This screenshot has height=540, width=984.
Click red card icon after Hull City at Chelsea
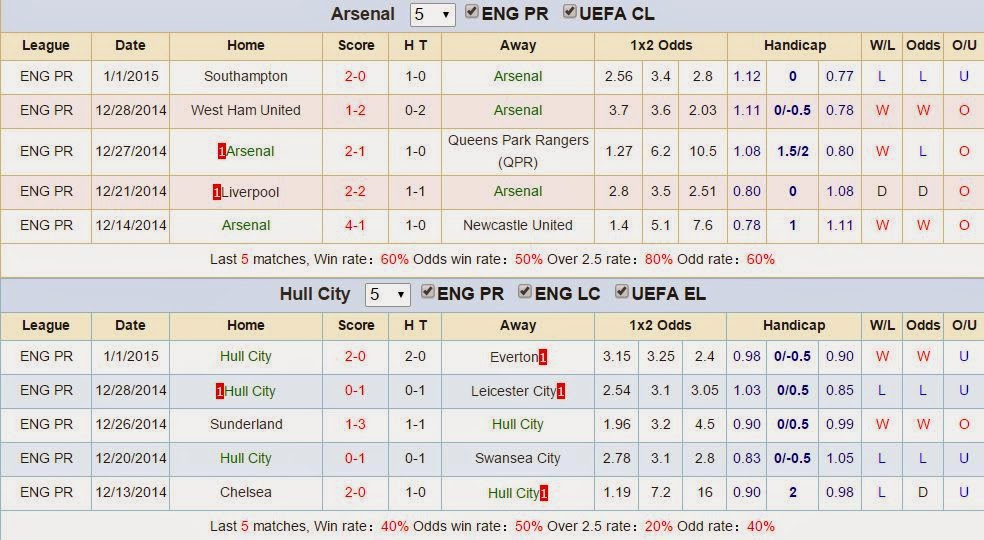[543, 494]
